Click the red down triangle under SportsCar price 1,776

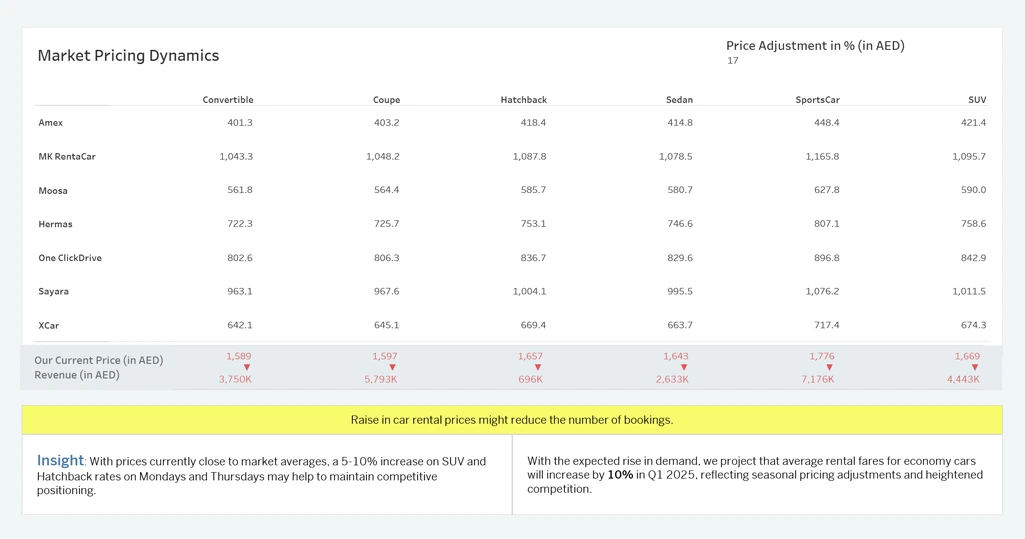[830, 368]
